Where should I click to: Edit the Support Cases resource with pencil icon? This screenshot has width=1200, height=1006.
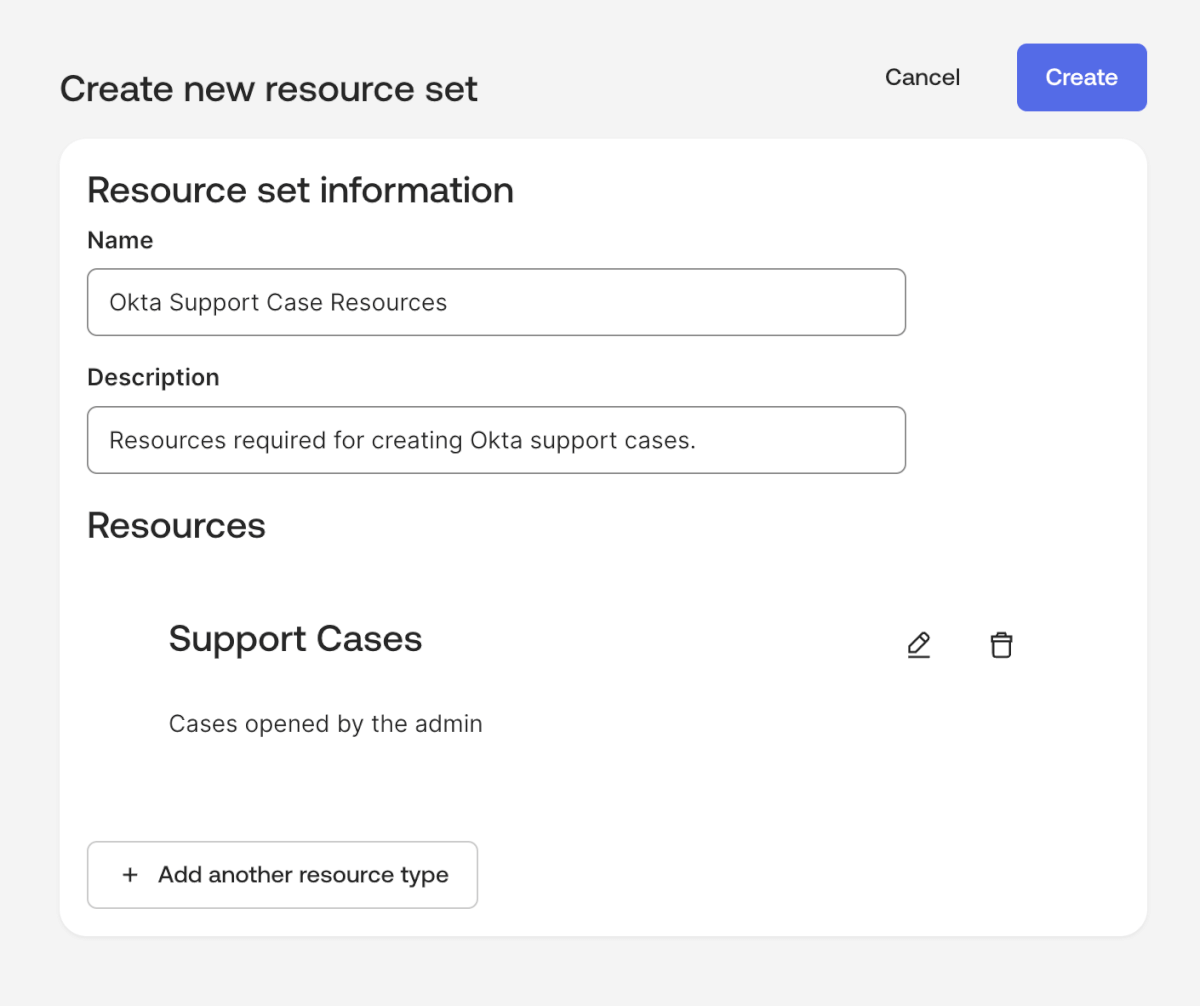[918, 645]
